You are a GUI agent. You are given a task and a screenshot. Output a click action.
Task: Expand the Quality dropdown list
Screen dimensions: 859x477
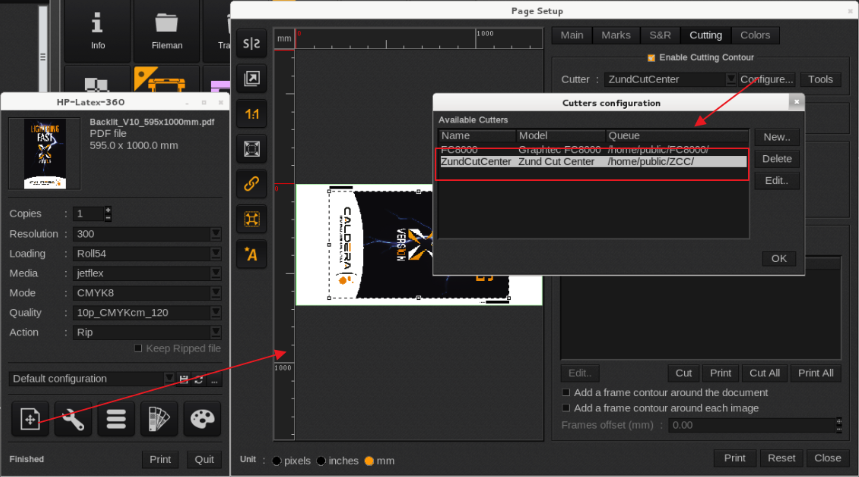tap(215, 312)
